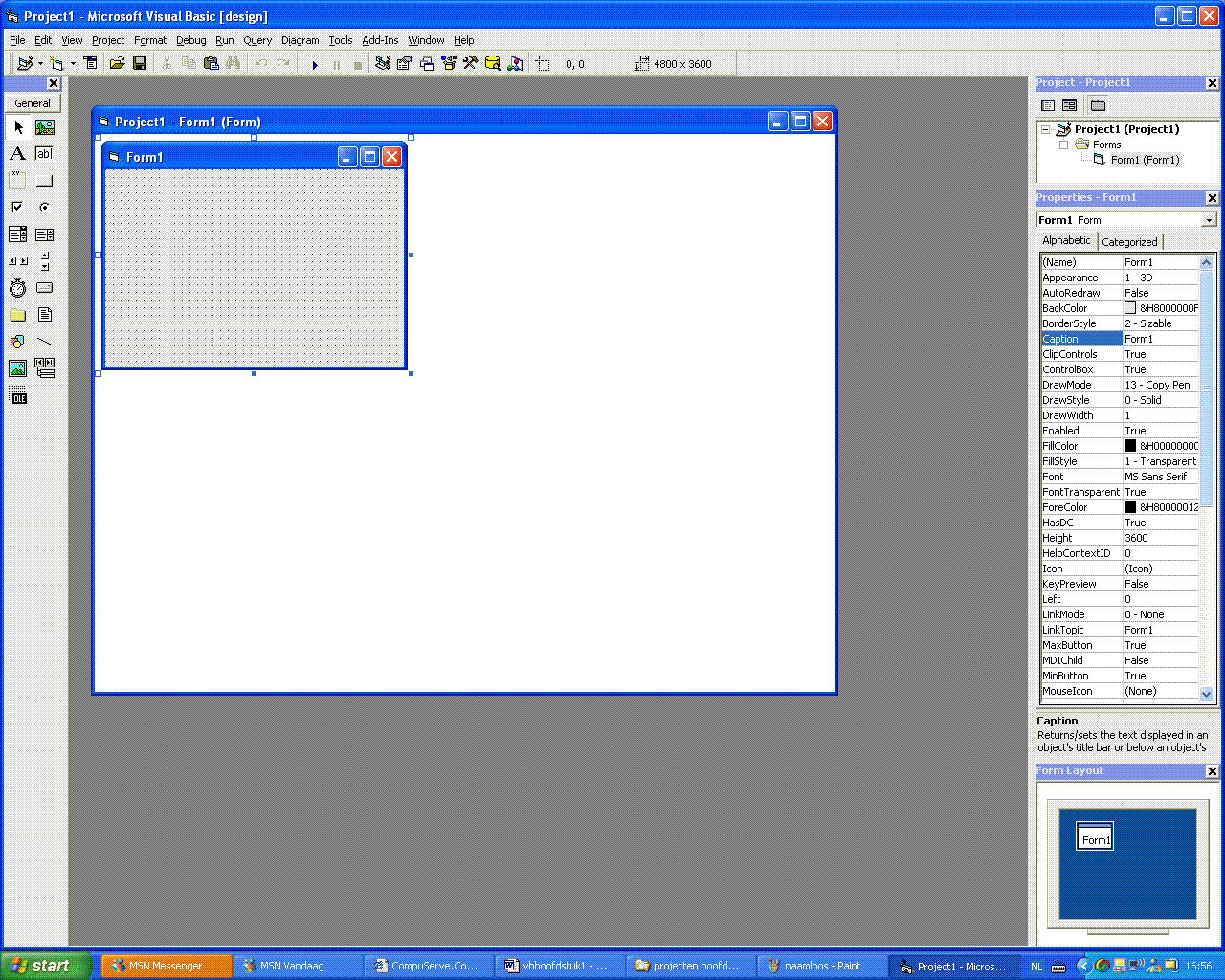
Task: Click the Open Project folder icon
Action: click(x=118, y=64)
